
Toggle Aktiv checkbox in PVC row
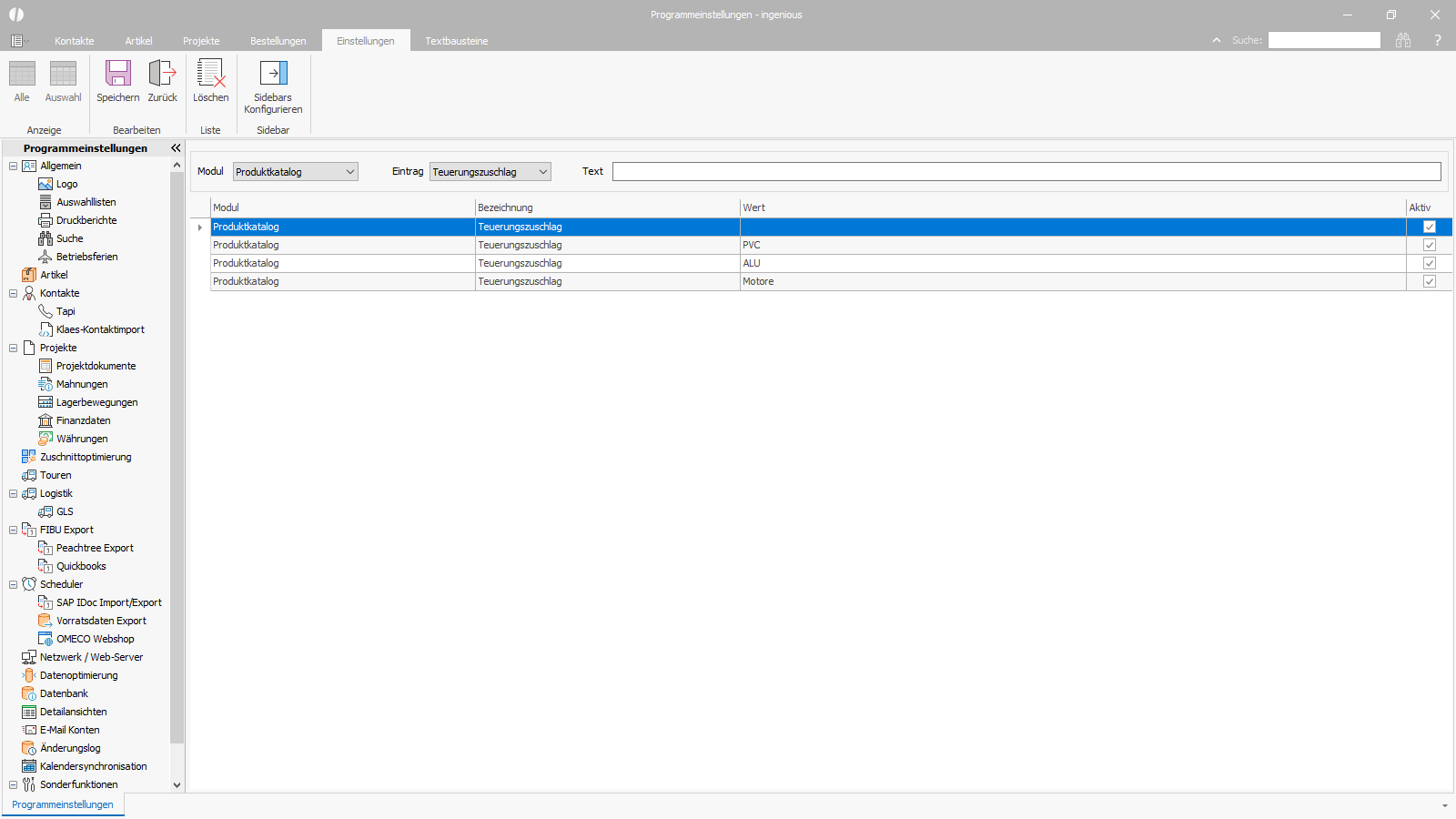tap(1430, 245)
